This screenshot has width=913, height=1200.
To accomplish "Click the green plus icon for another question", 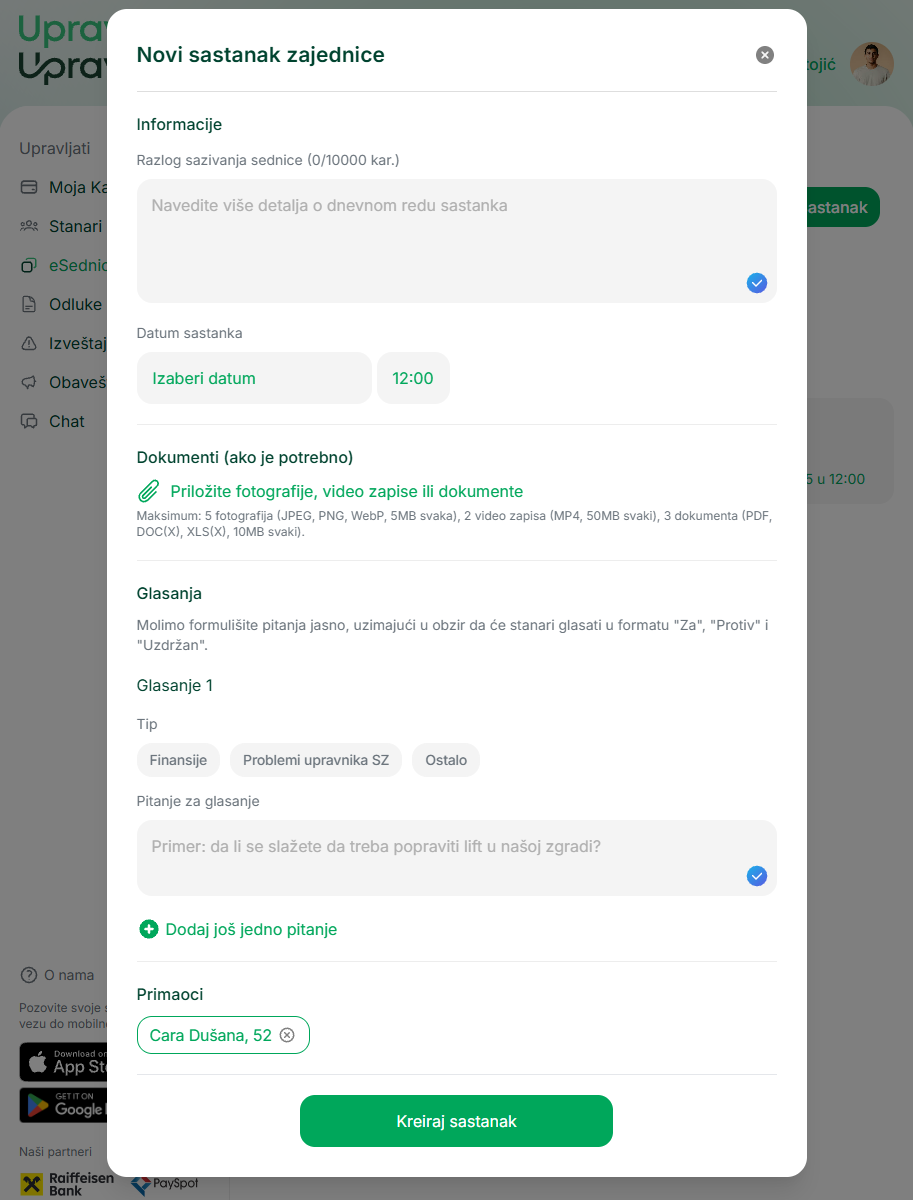I will click(149, 930).
